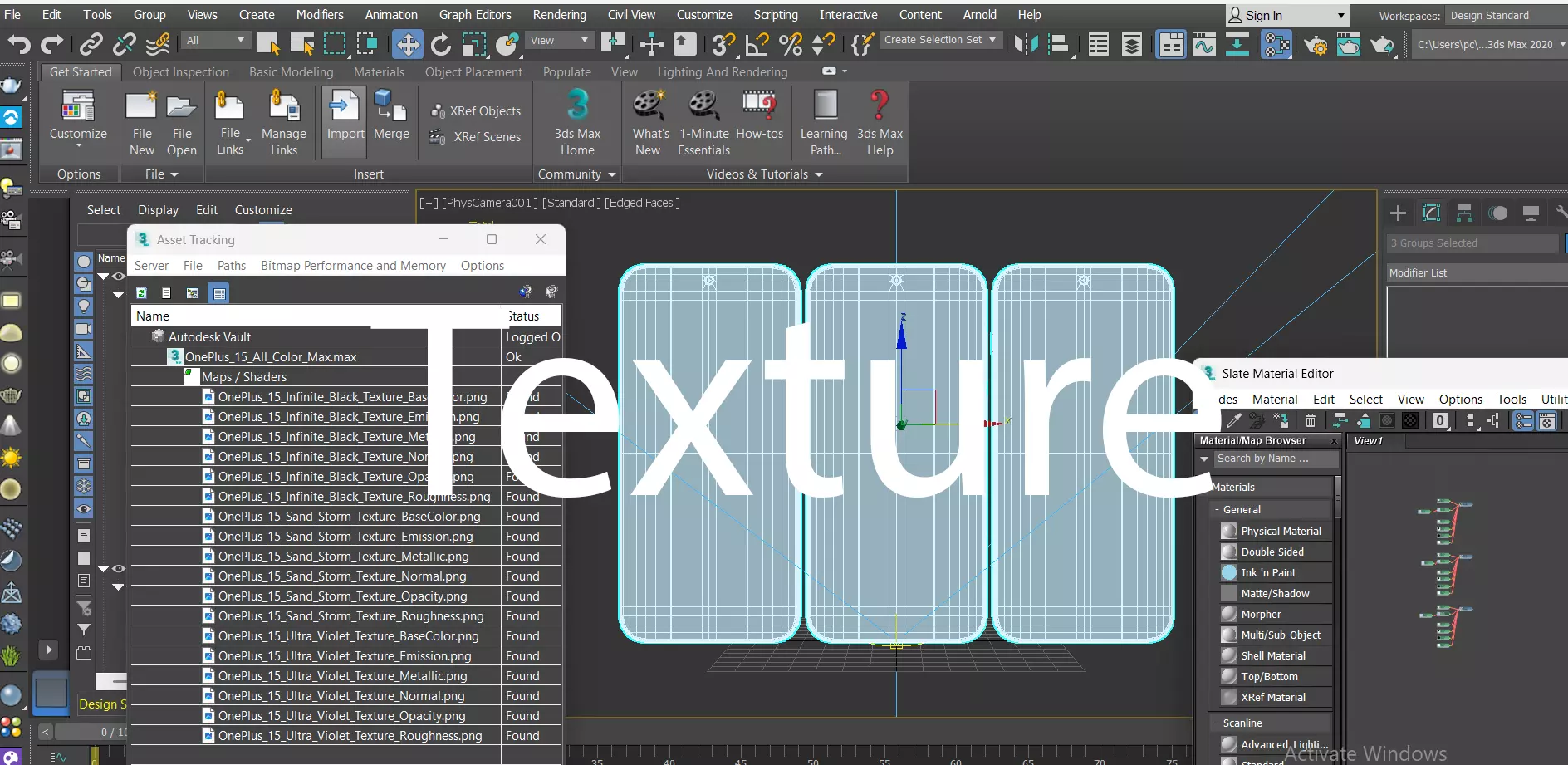Activate the Select and Link tool

(91, 44)
